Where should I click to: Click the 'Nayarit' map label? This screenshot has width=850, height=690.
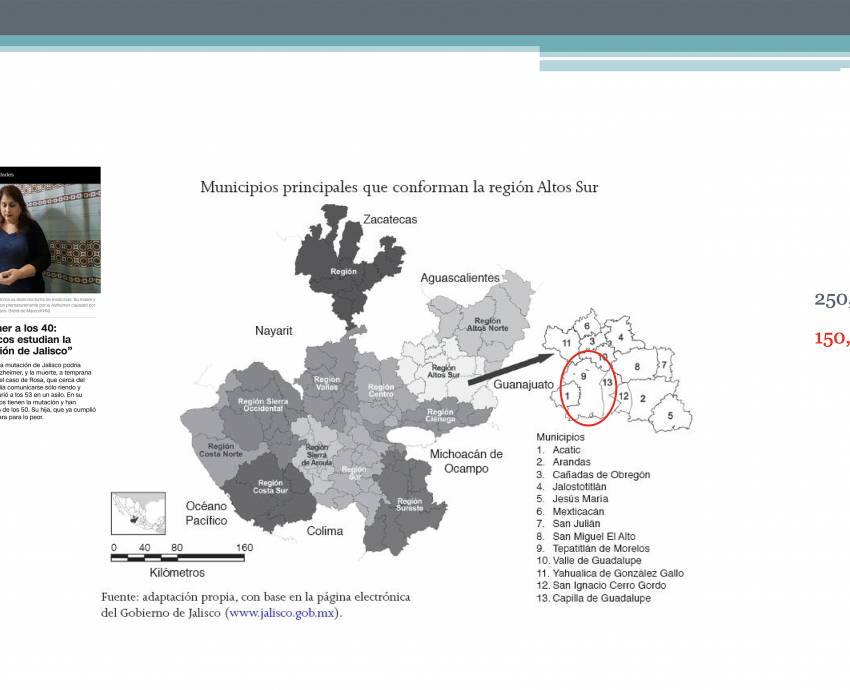(x=274, y=331)
